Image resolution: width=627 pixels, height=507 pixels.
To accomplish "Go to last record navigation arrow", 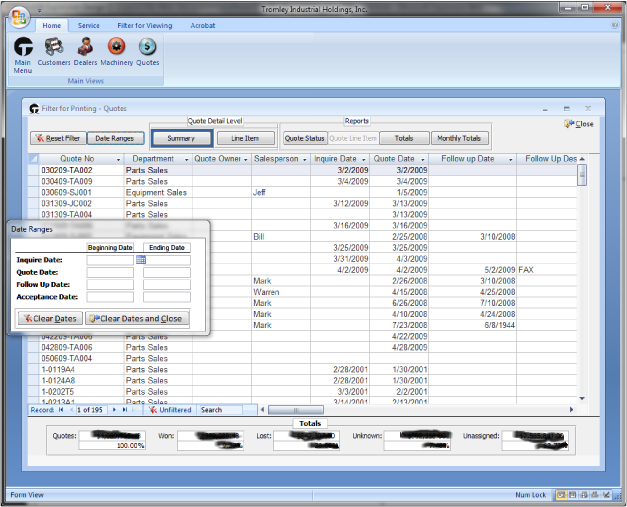I will coord(125,410).
